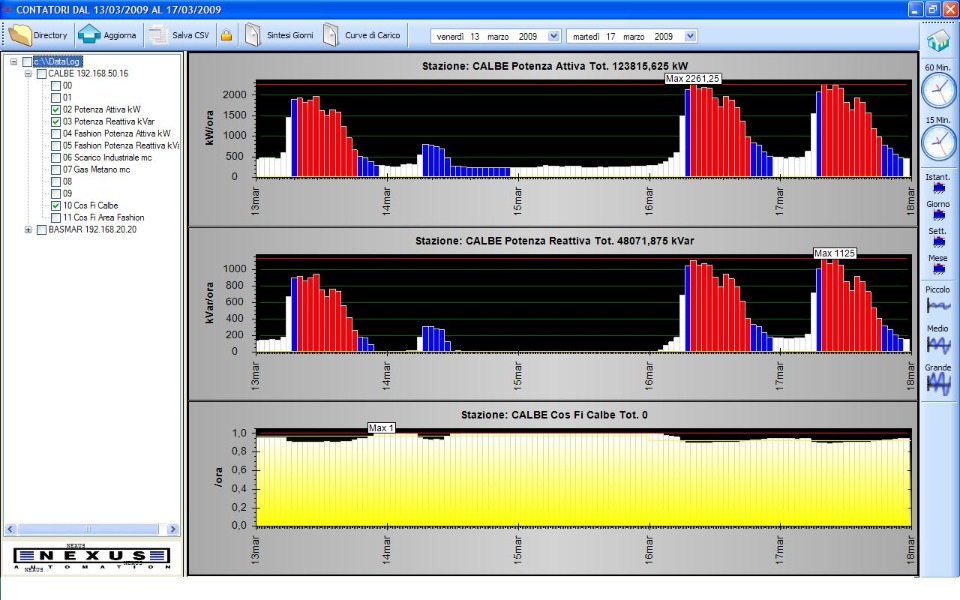Expand the BASMAR 192.168.20.20 node
The width and height of the screenshot is (960, 600).
point(28,229)
